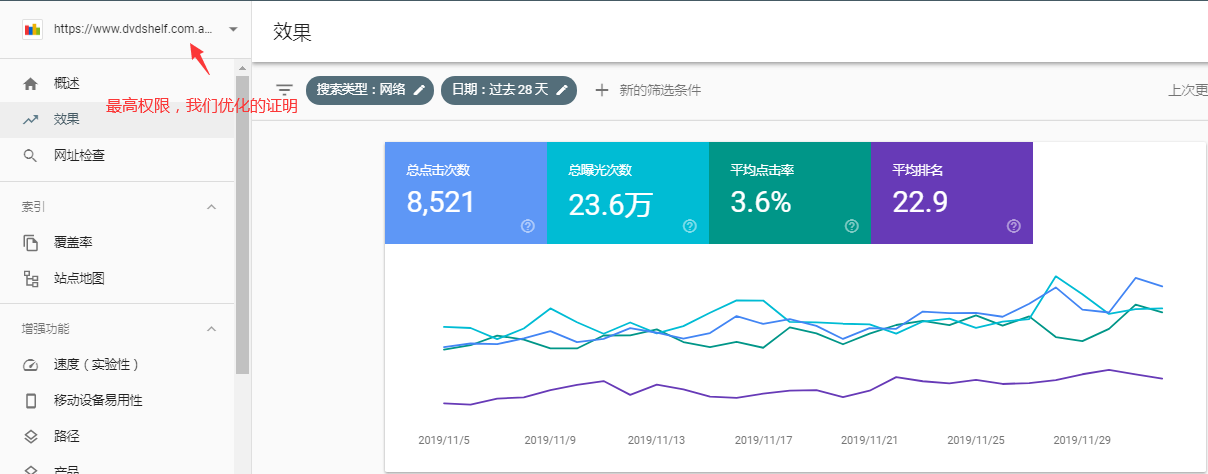Image resolution: width=1208 pixels, height=474 pixels.
Task: Click pencil icon on 日期 chip
Action: pos(562,90)
